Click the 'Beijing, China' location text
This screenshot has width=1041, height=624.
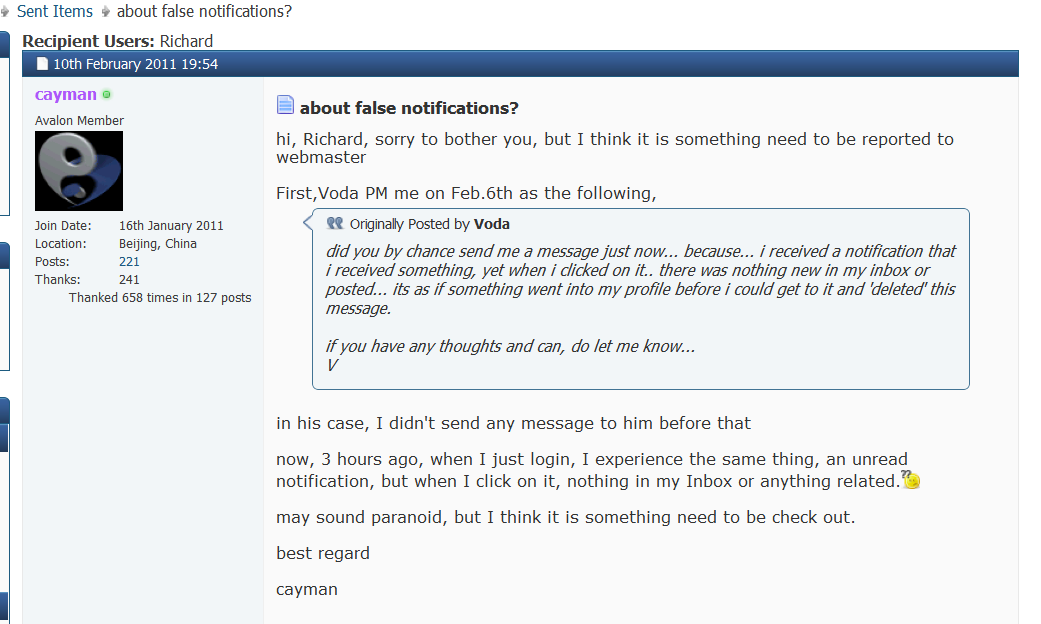158,244
